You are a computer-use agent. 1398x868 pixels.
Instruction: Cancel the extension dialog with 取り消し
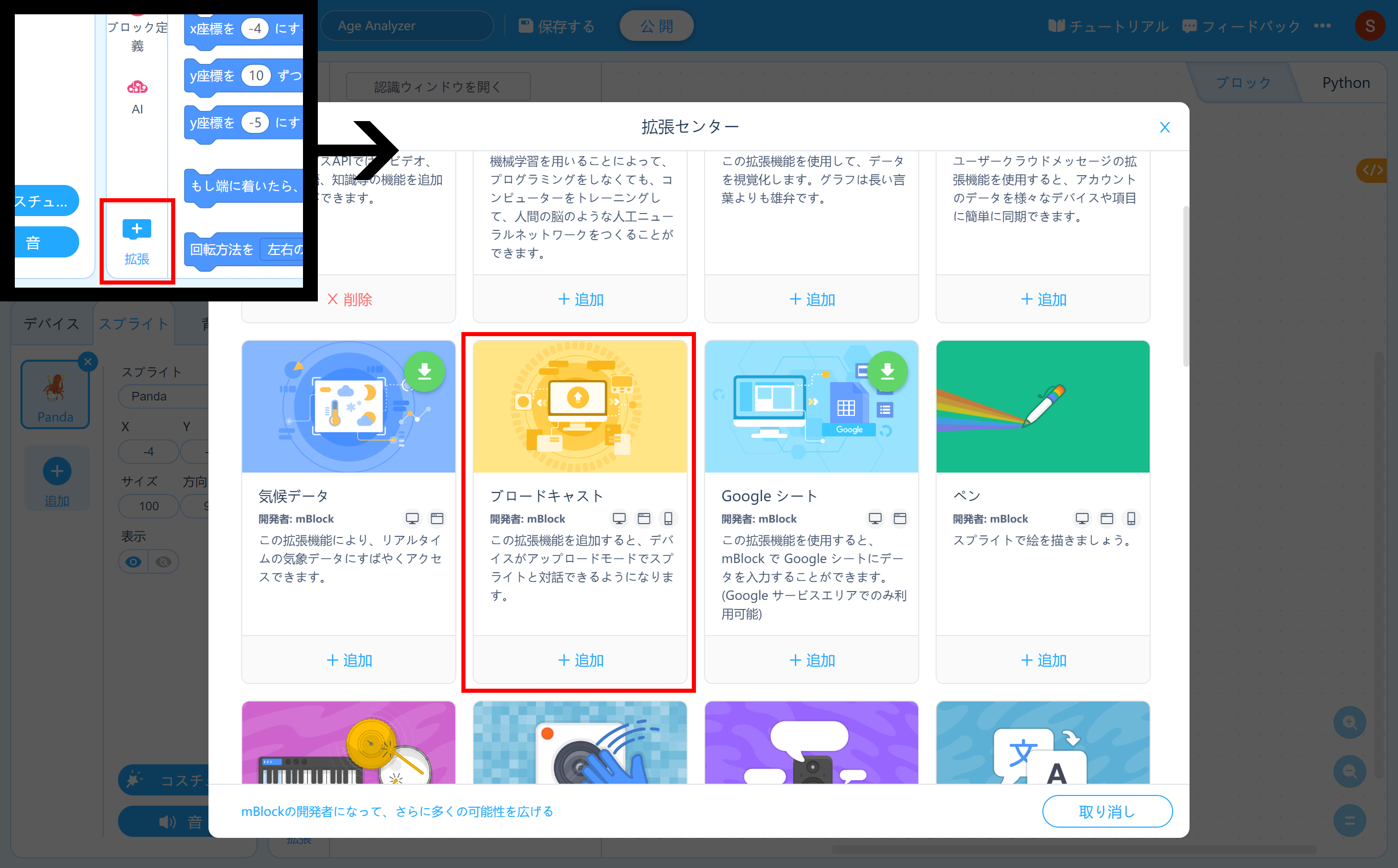pos(1107,811)
